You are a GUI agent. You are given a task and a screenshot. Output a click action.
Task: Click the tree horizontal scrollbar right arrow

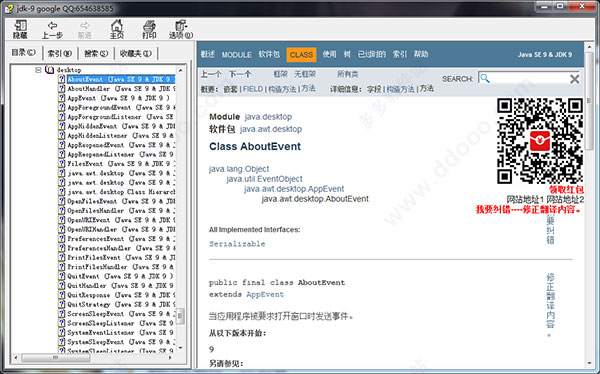click(170, 358)
